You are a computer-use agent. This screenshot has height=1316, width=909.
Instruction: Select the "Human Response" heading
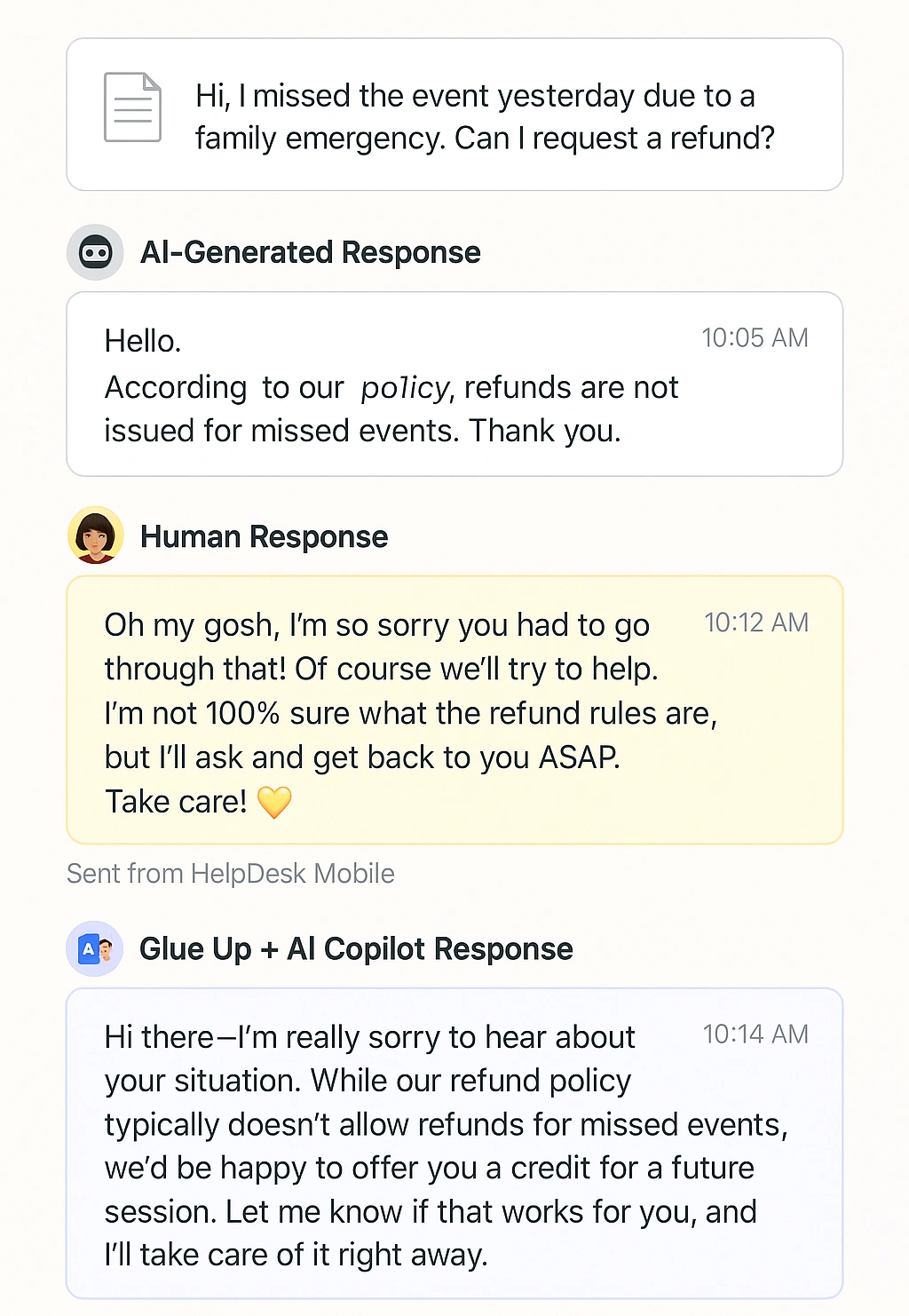point(264,537)
